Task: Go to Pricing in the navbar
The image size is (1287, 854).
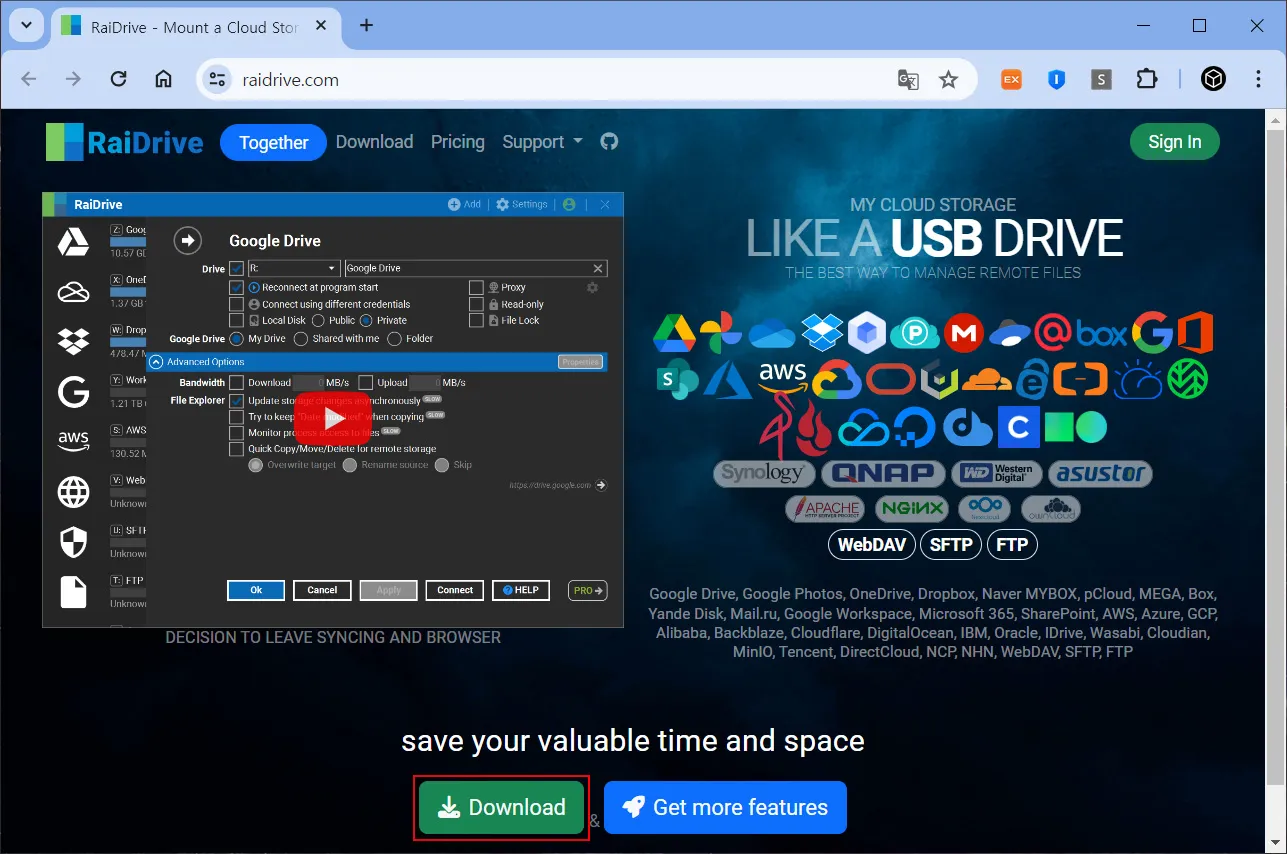Action: 457,142
